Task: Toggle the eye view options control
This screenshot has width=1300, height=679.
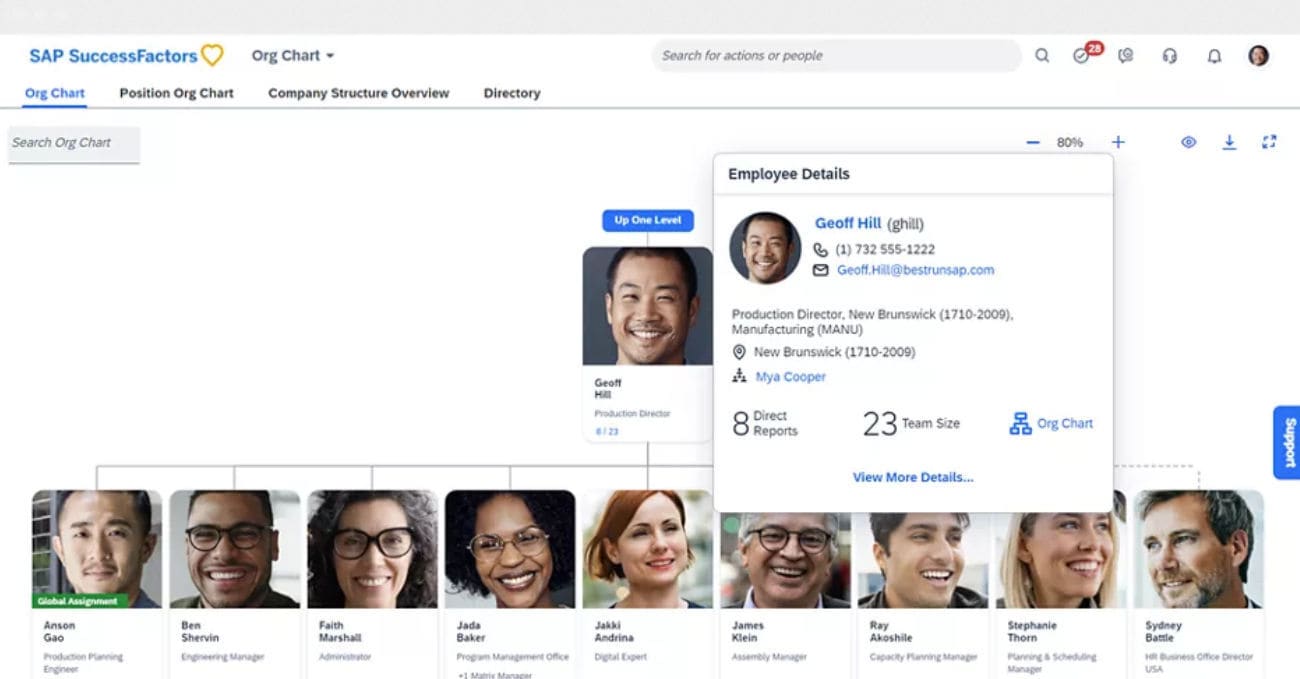Action: (1188, 142)
